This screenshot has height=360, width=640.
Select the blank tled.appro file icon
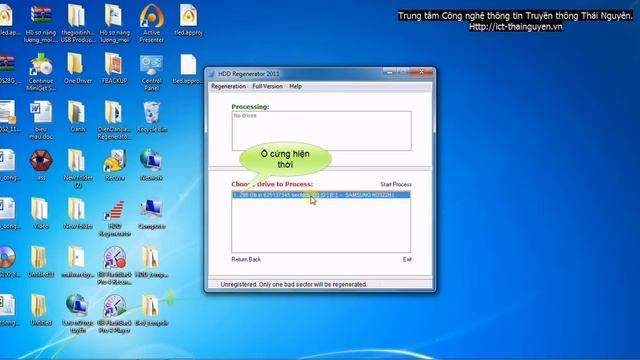click(x=187, y=69)
